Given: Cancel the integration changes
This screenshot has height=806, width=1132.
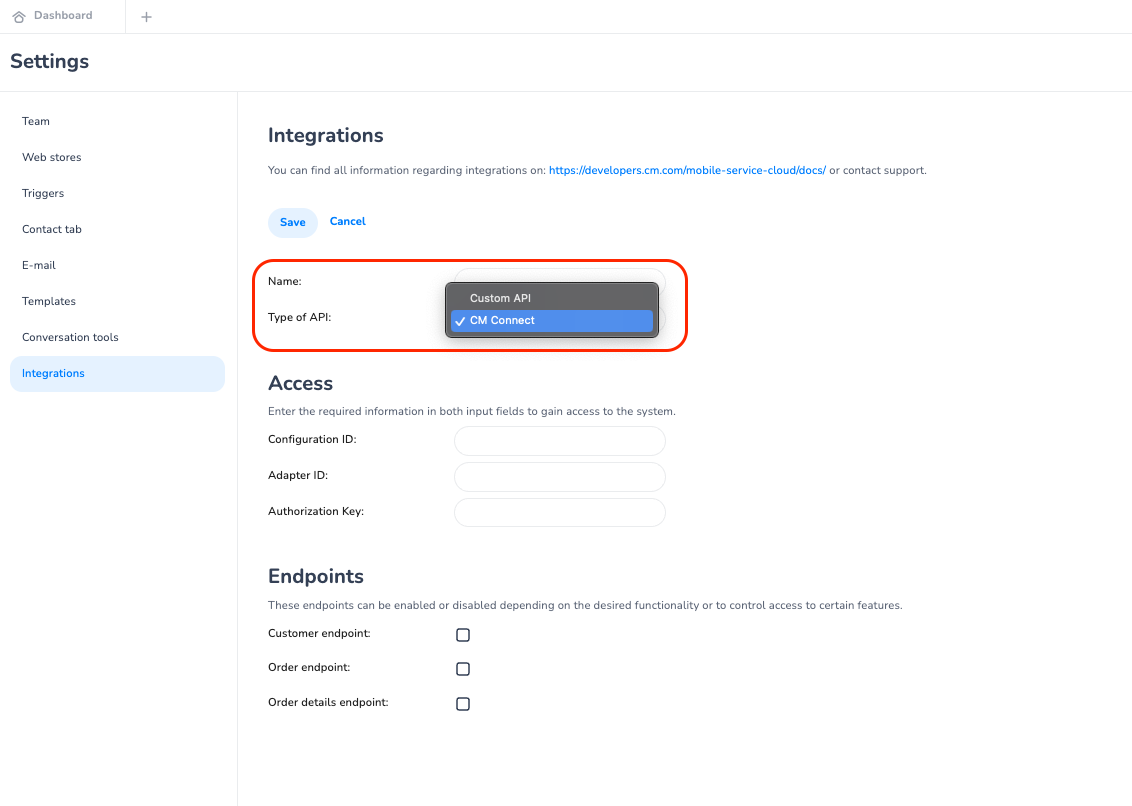Looking at the screenshot, I should (x=347, y=221).
